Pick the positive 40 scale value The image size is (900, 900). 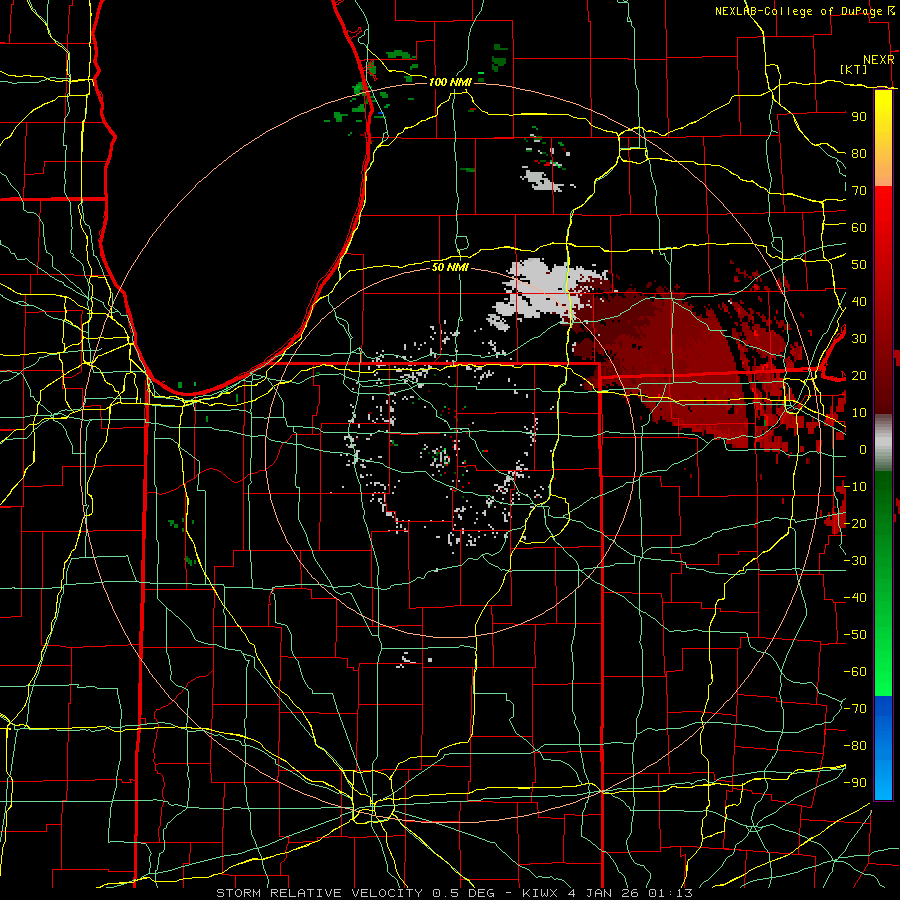(x=859, y=301)
